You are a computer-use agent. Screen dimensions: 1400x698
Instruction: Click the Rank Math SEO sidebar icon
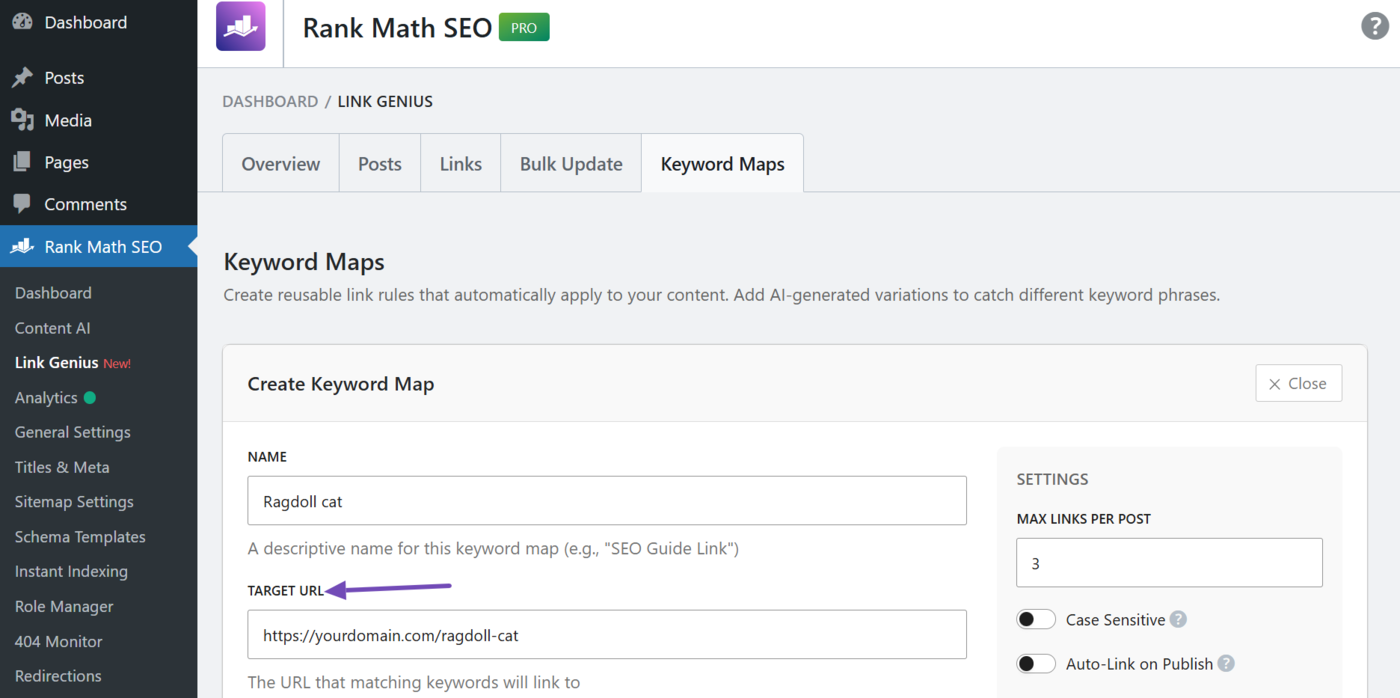[x=22, y=246]
